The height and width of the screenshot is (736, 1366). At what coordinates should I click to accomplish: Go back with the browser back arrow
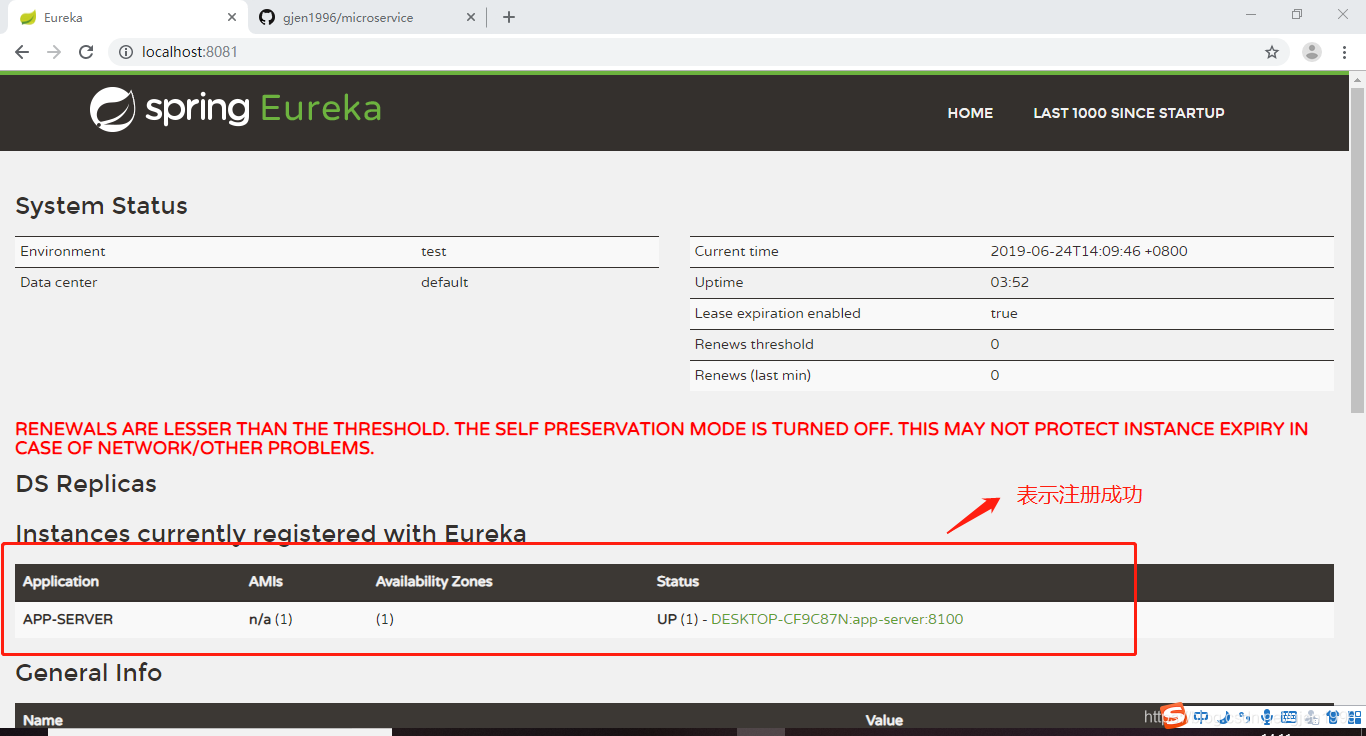coord(22,52)
